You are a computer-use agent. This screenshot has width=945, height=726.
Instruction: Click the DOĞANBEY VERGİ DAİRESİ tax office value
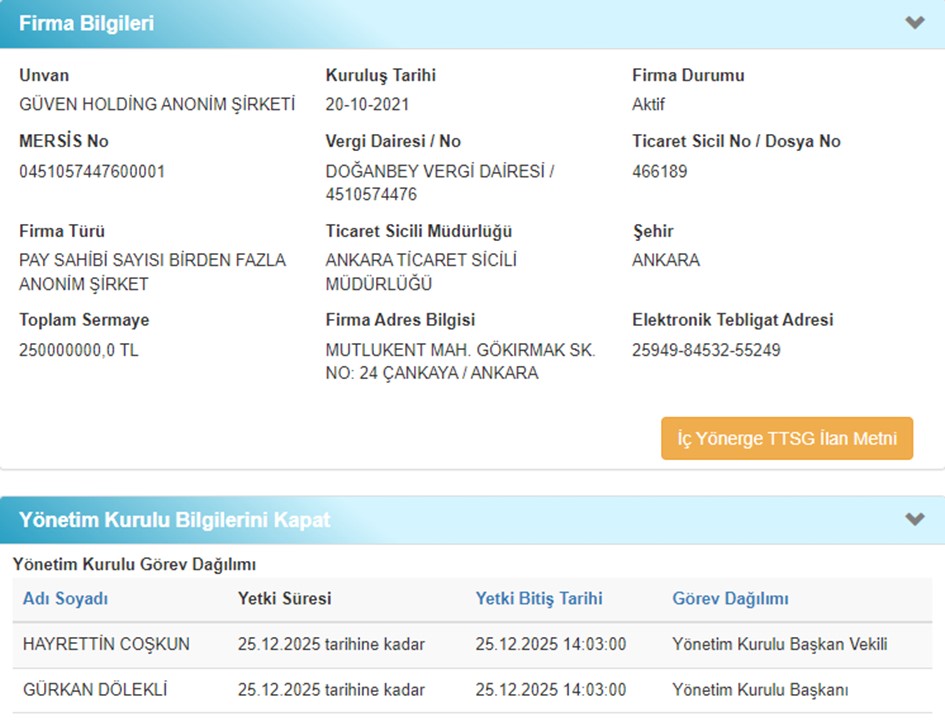(439, 183)
